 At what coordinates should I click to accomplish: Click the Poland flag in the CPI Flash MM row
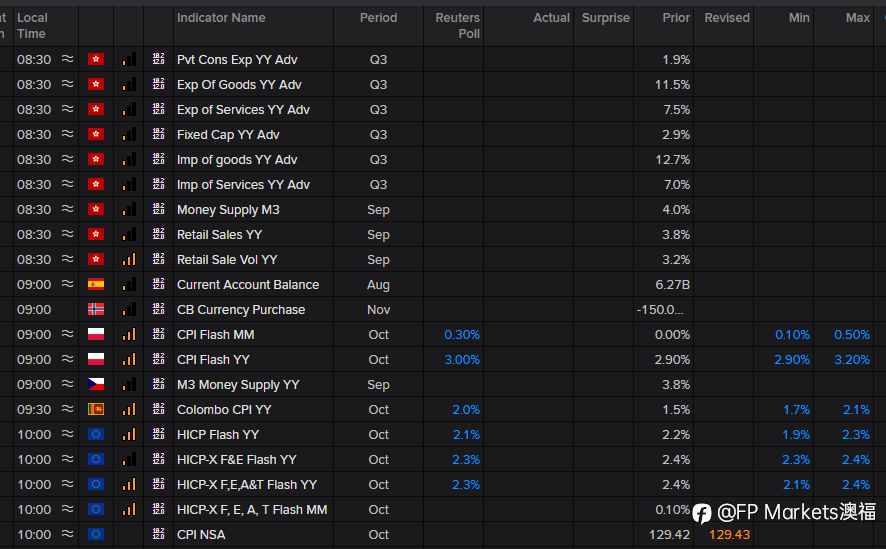96,335
